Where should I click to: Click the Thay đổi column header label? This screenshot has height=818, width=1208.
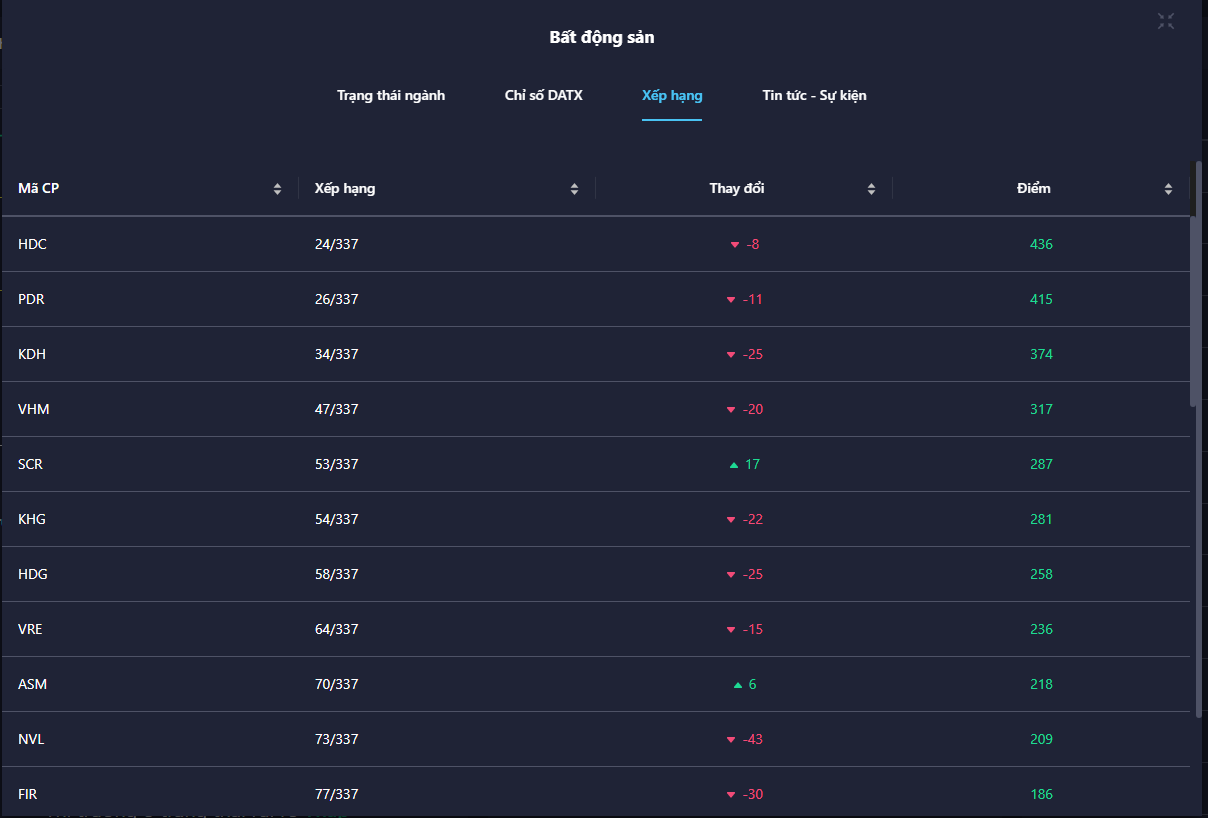(737, 188)
